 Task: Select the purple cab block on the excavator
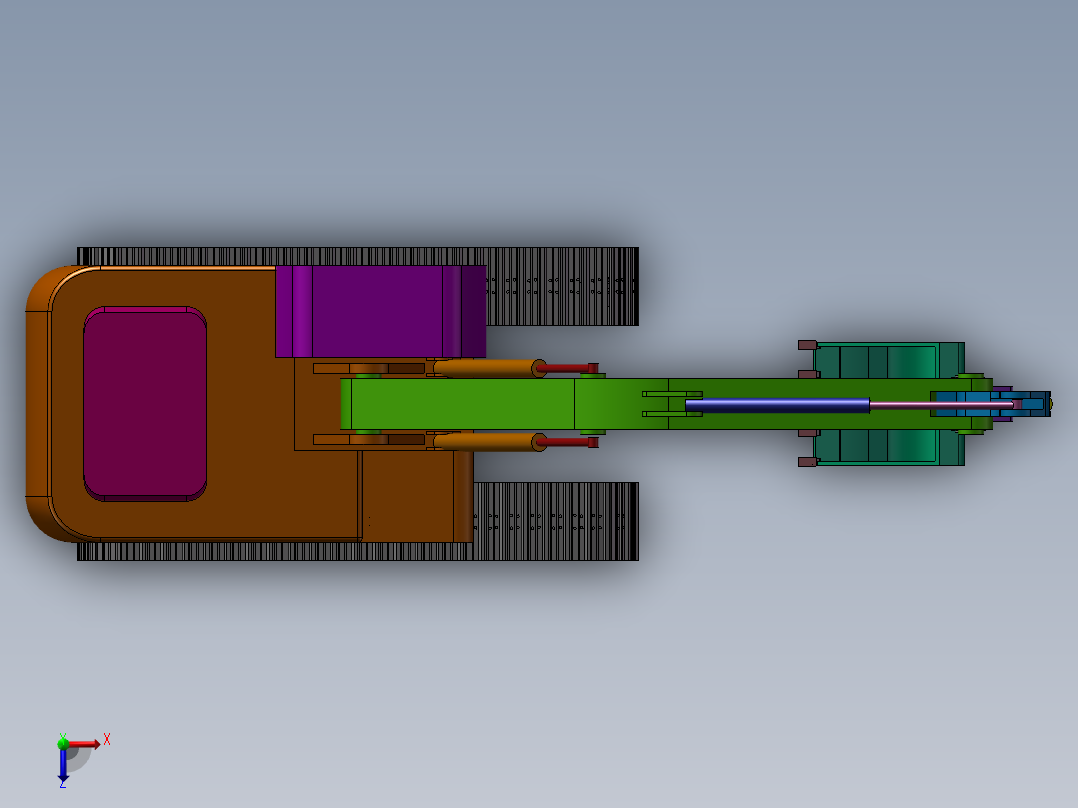click(380, 312)
